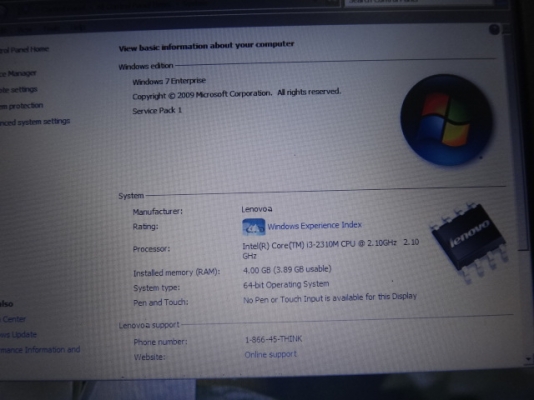
Task: Go to Control Panel Home
Action: (x=24, y=50)
